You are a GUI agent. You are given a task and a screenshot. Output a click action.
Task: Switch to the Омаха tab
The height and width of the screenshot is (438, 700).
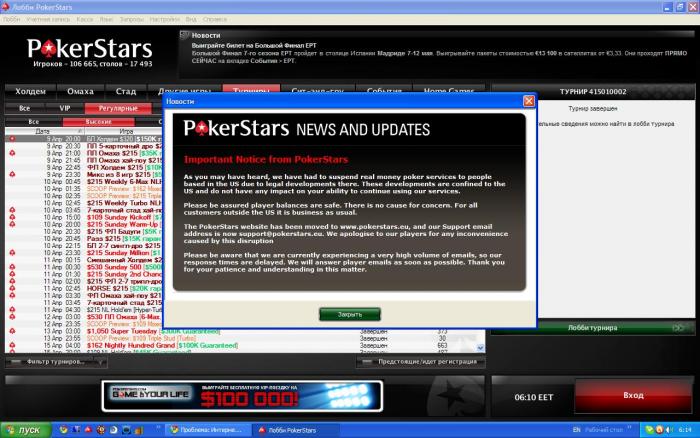80,91
